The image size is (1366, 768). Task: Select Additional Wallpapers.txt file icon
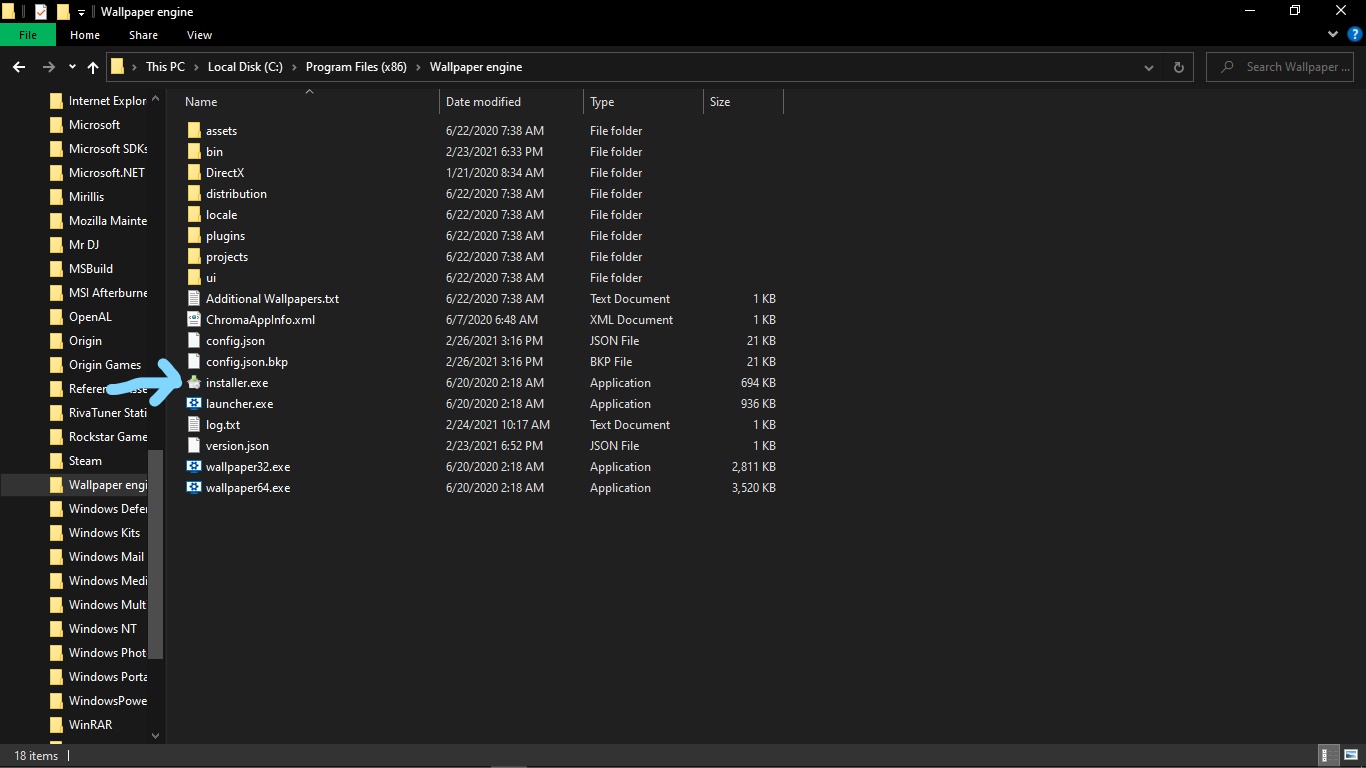tap(194, 299)
